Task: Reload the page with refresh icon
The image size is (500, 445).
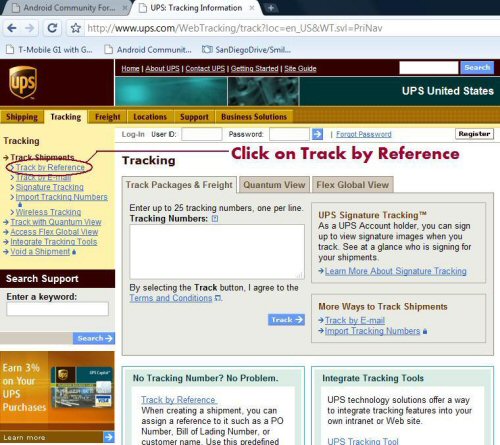Action: [52, 28]
